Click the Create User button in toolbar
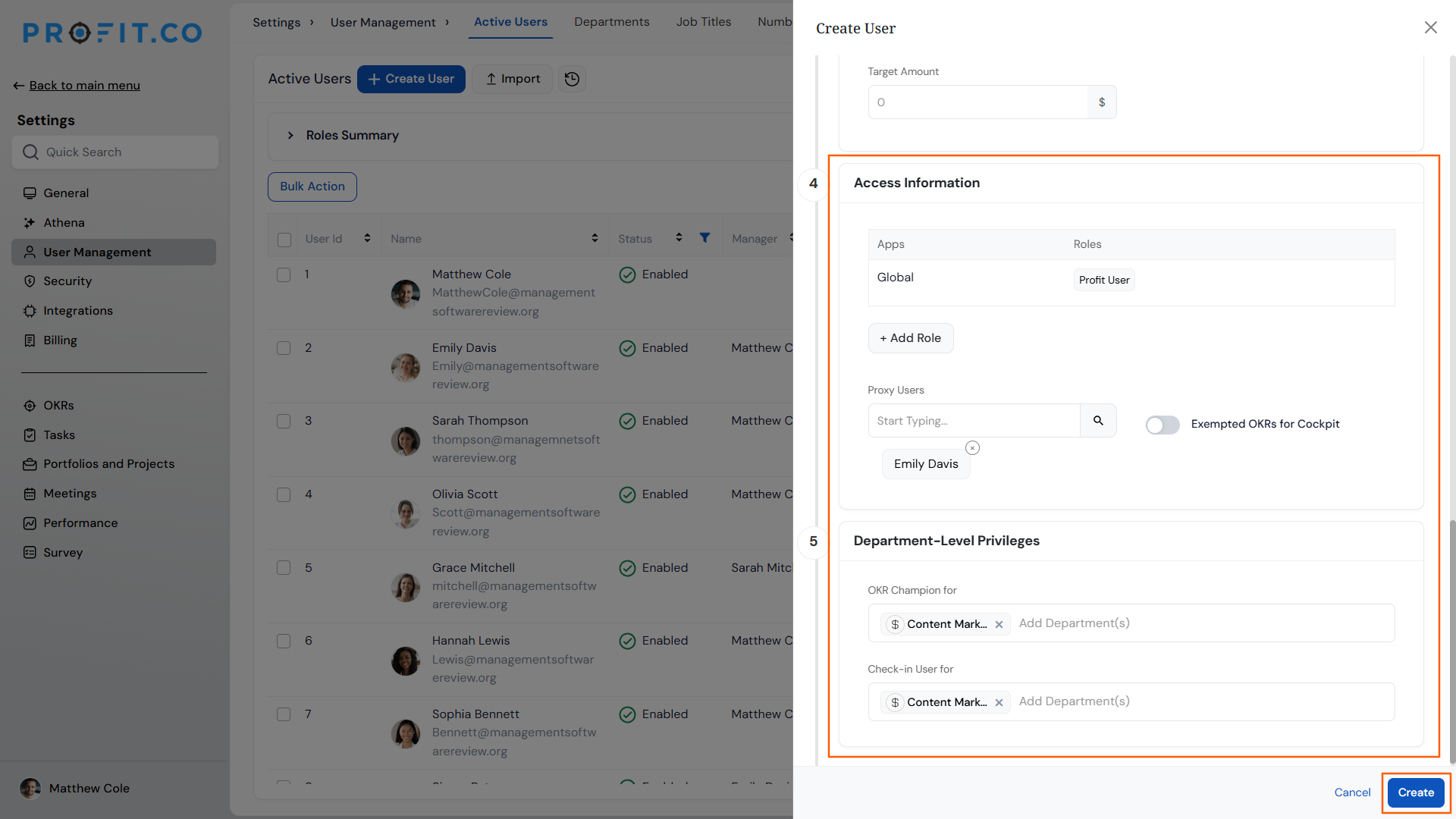The image size is (1456, 819). pos(411,79)
